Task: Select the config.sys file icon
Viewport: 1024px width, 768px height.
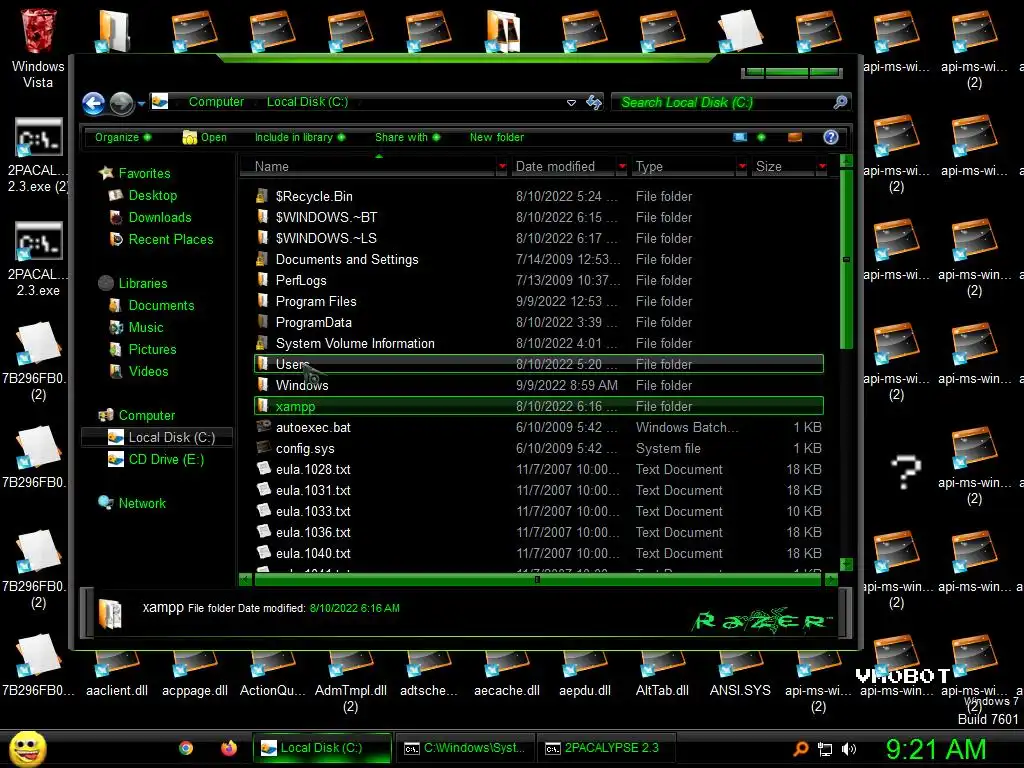Action: 264,447
